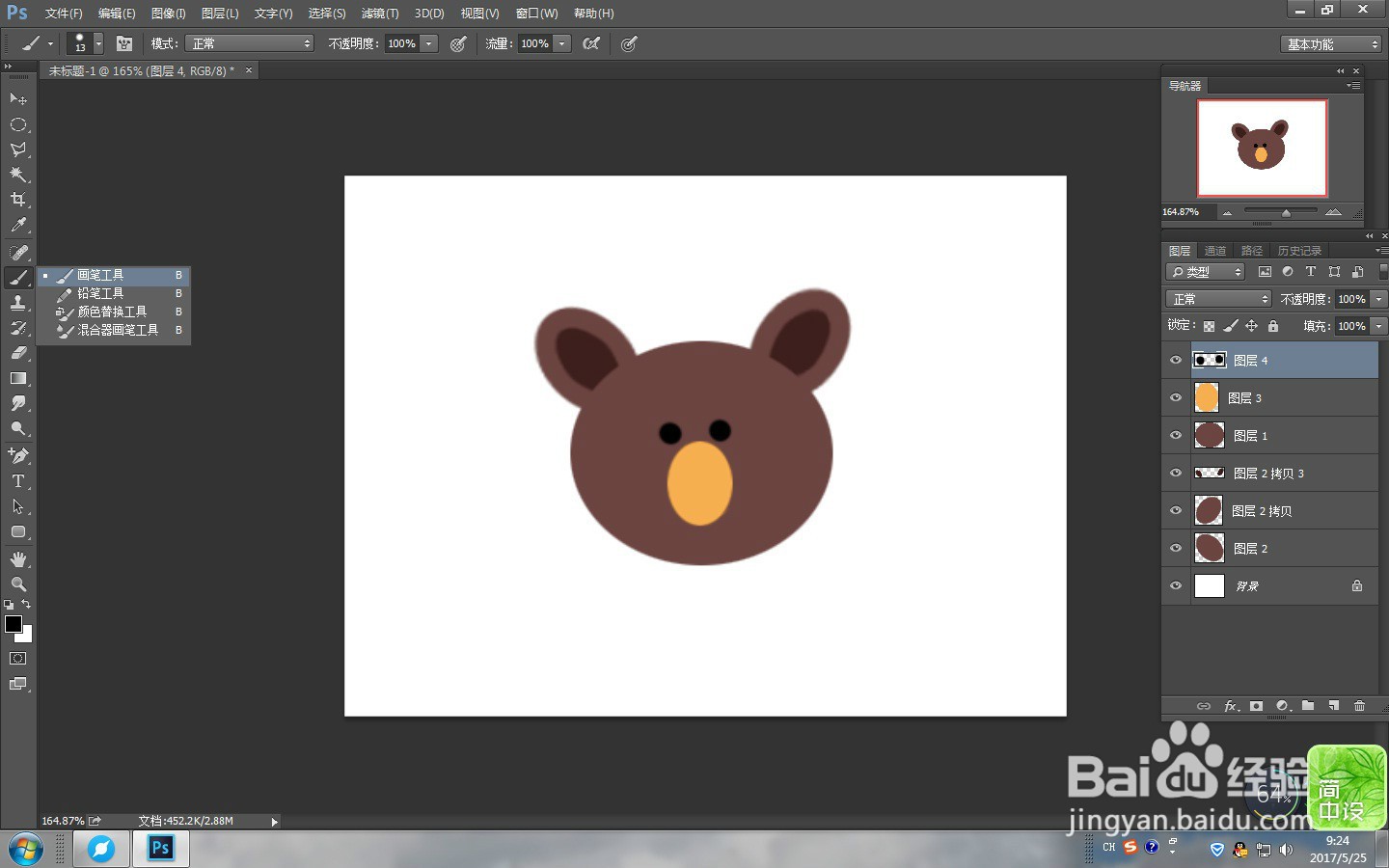Open the brush preset picker arrow

coord(98,43)
